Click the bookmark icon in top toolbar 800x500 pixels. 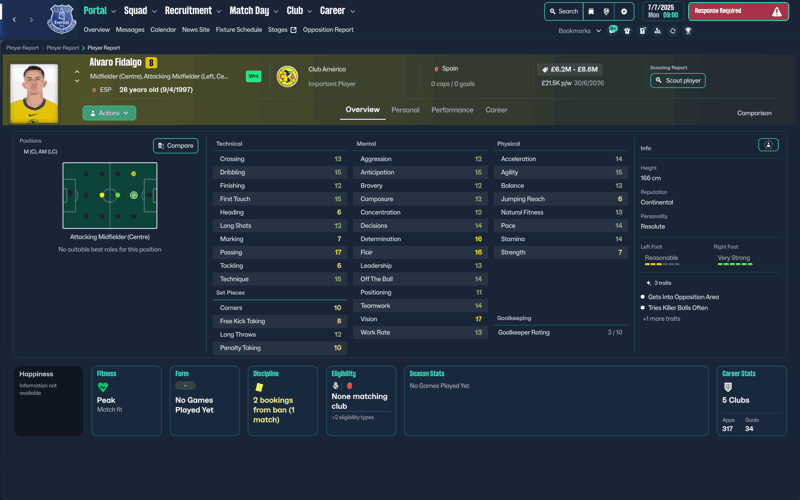pos(591,11)
